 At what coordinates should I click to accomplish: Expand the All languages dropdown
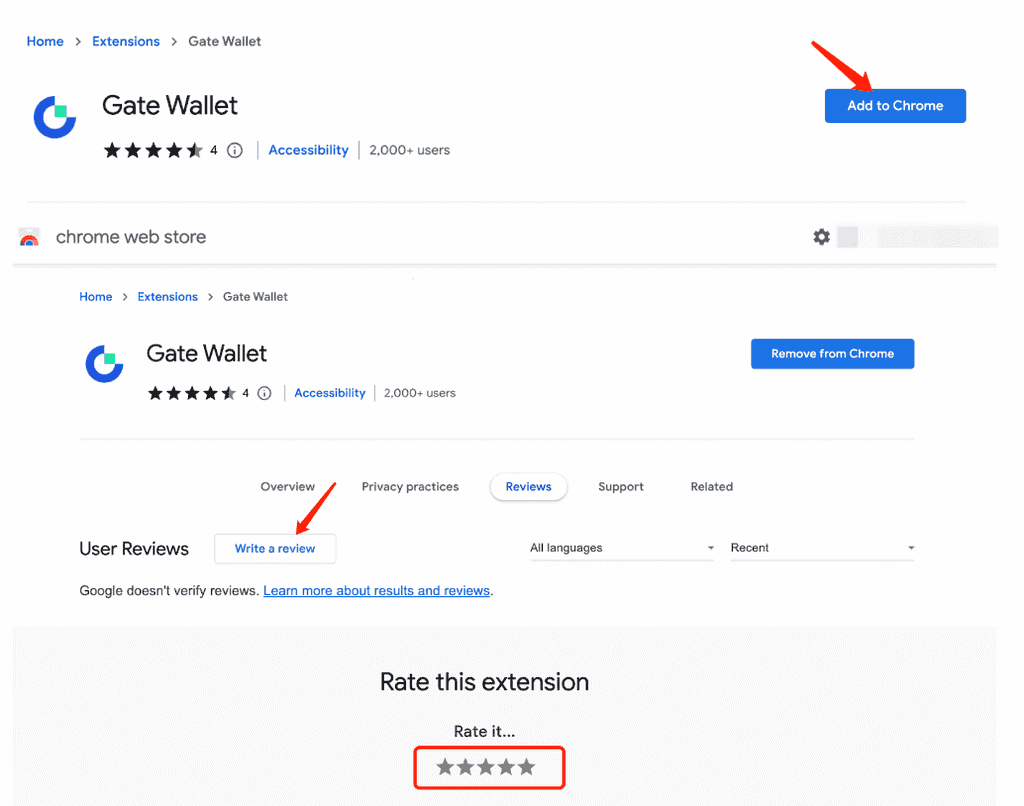click(621, 548)
